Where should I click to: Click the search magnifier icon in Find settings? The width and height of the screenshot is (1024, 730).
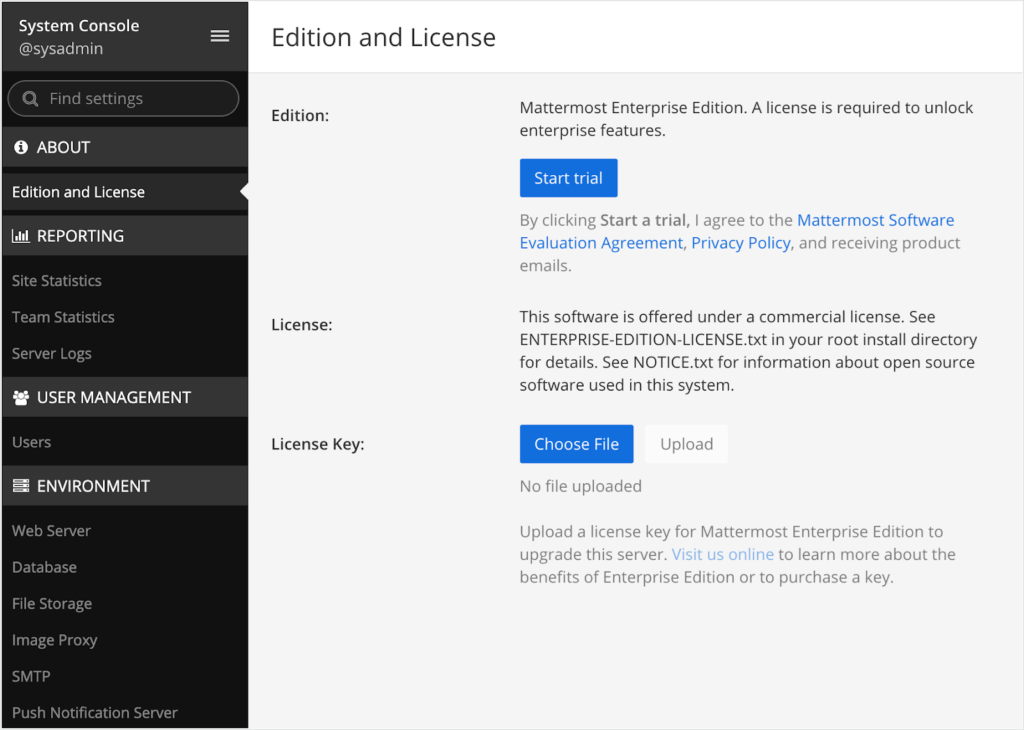click(x=30, y=99)
